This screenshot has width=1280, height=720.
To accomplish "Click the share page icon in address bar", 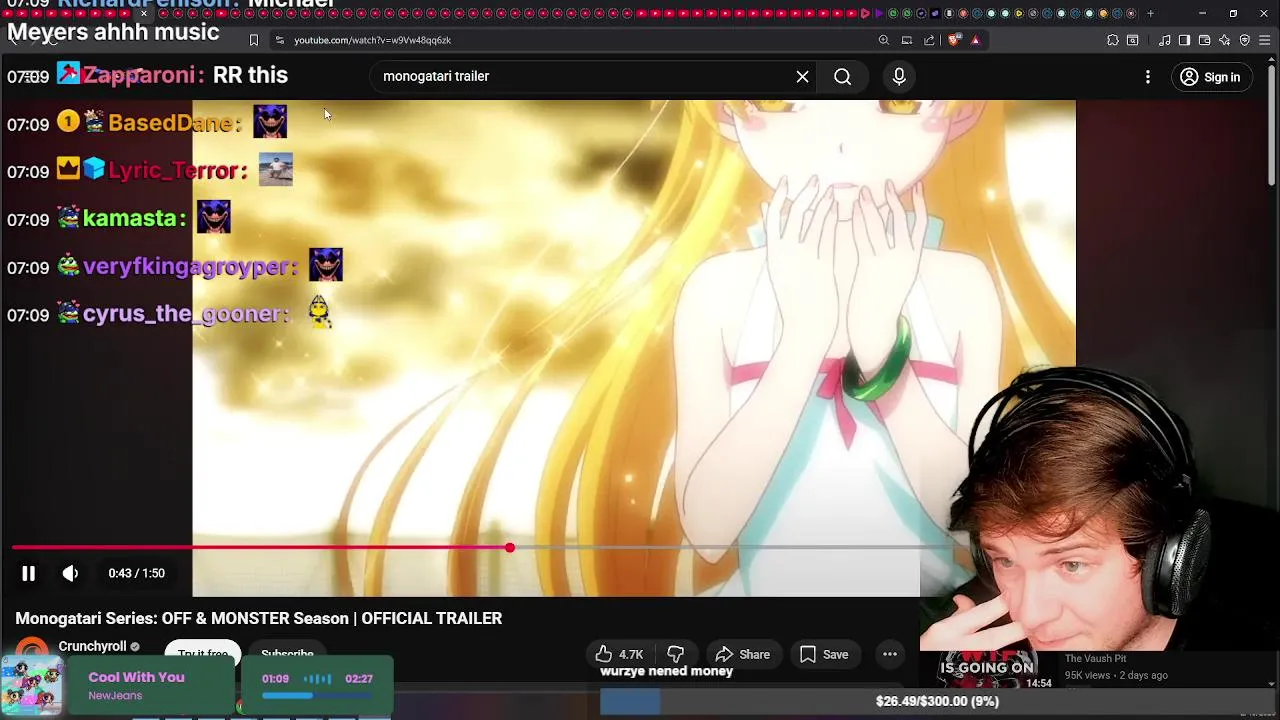I will coord(929,40).
